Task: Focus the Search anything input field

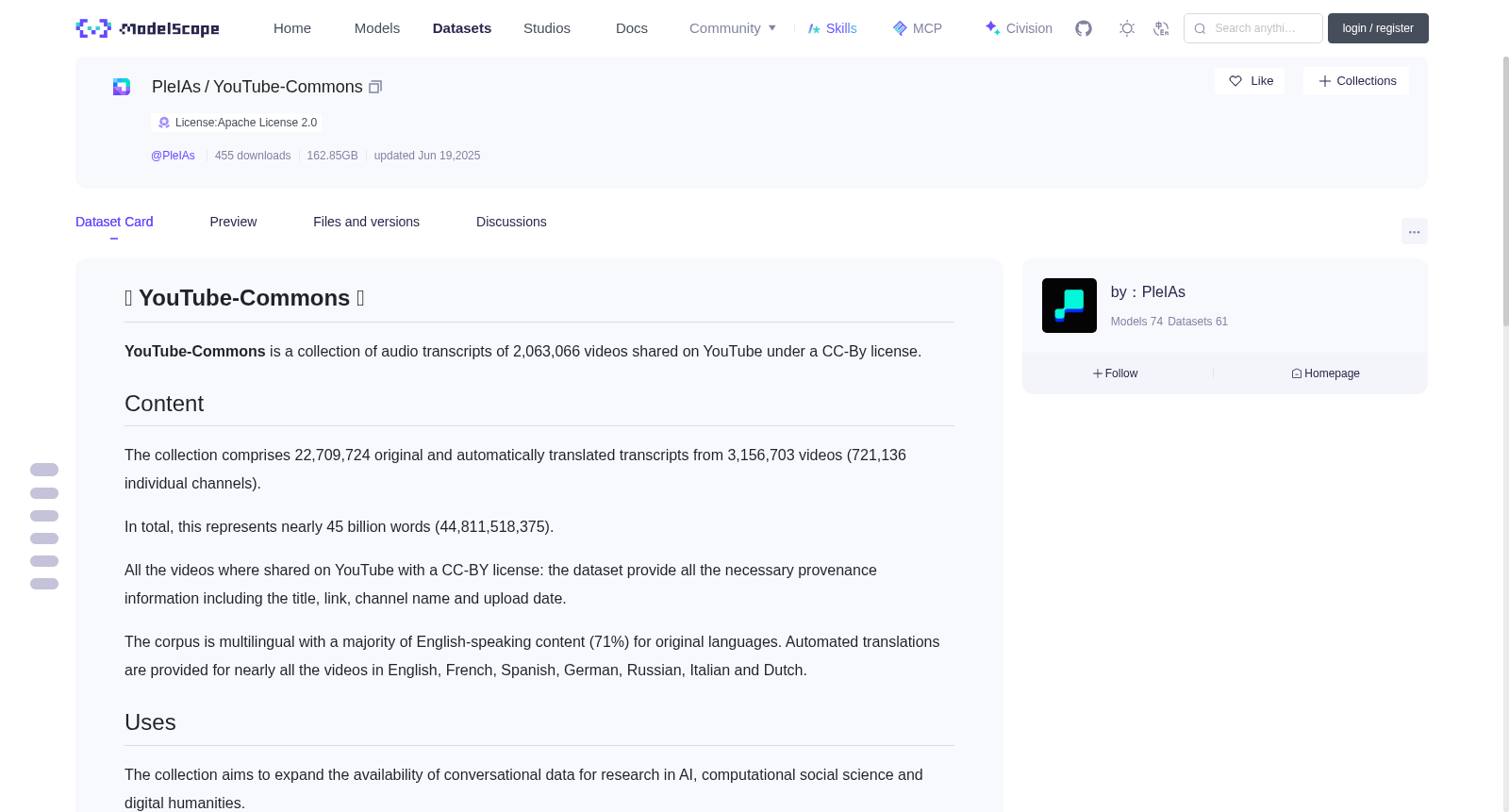Action: 1253,28
